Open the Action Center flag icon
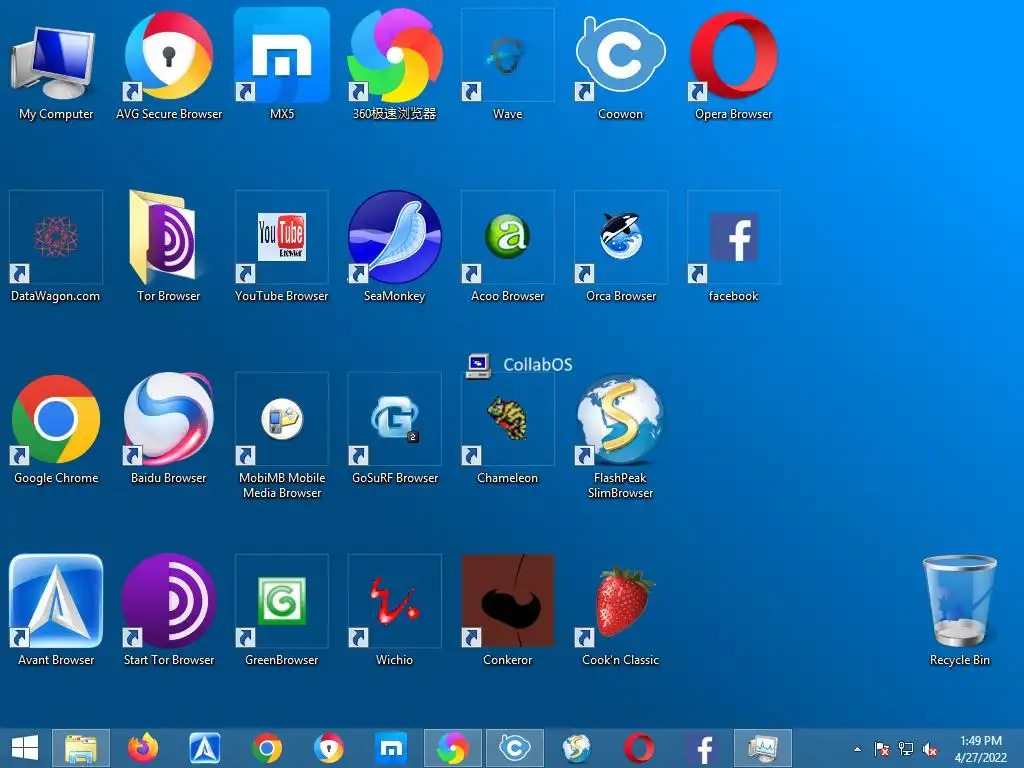This screenshot has height=768, width=1024. (881, 748)
